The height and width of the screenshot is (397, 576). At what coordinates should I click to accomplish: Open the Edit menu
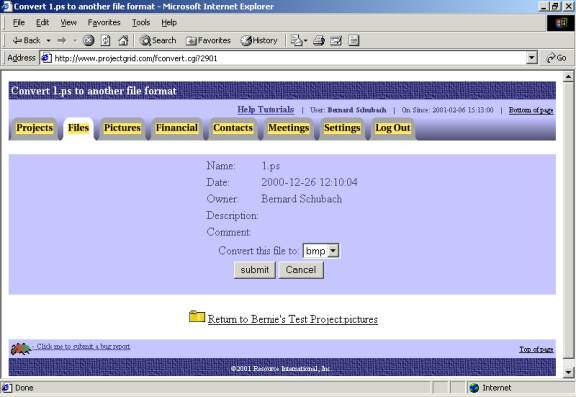click(x=43, y=23)
